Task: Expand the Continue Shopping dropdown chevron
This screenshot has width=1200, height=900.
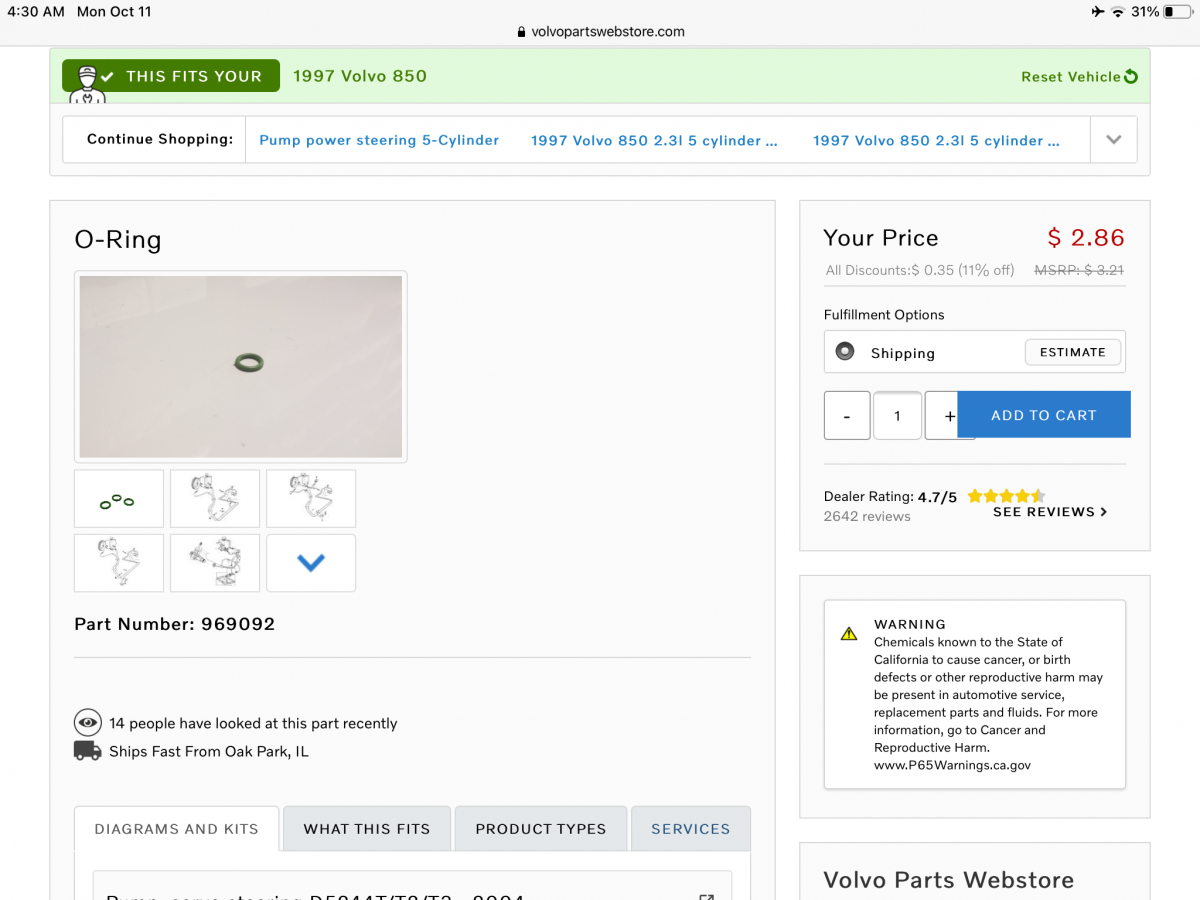Action: [1113, 140]
